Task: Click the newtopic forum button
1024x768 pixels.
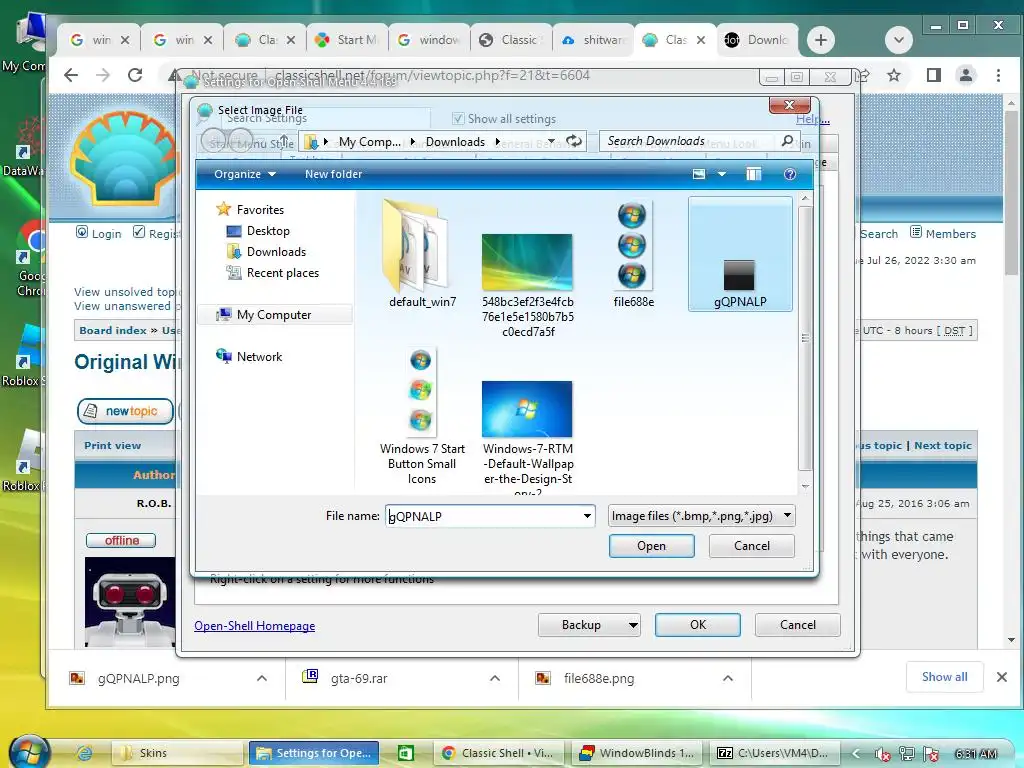Action: tap(125, 411)
